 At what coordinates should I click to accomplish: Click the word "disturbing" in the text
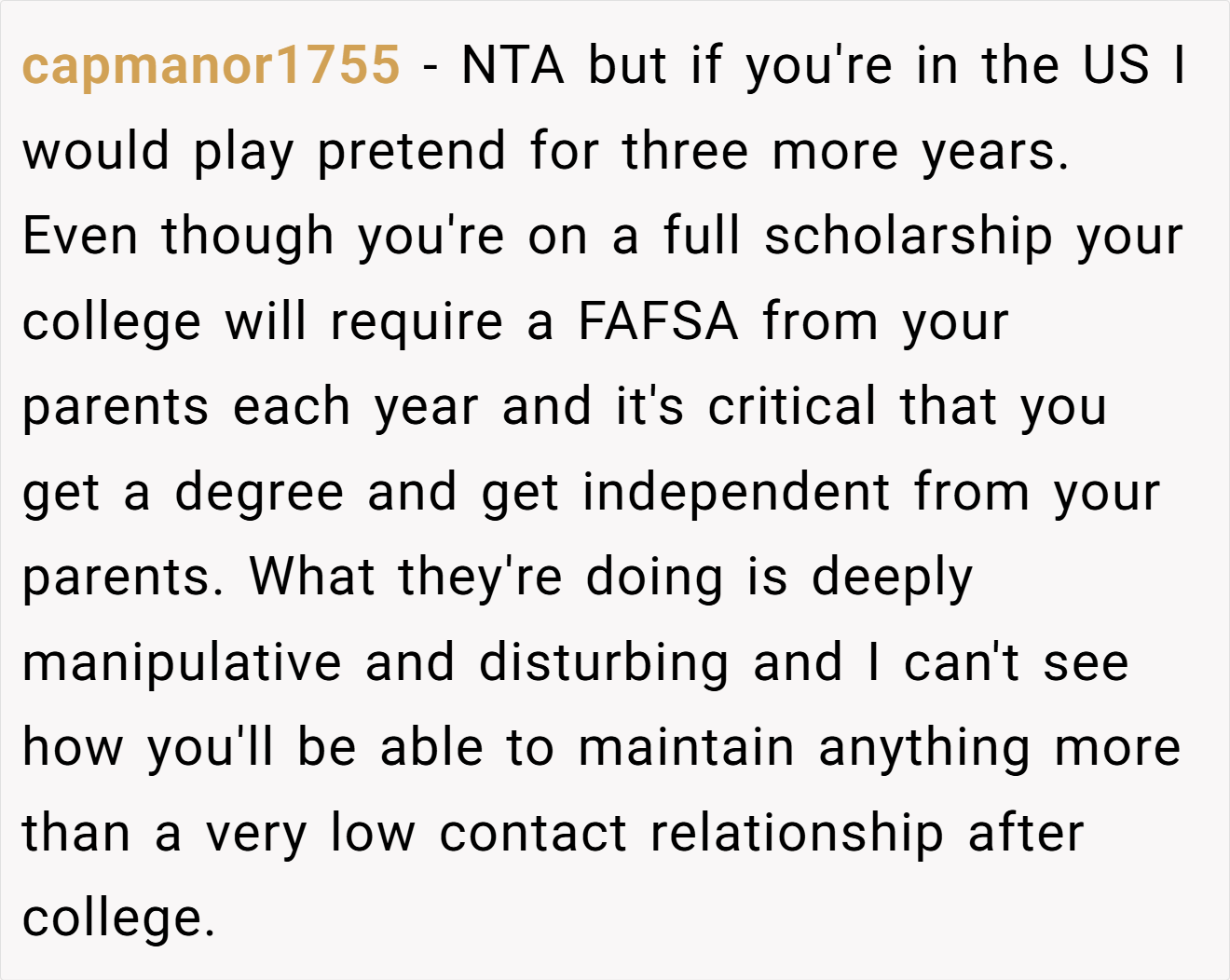(604, 662)
